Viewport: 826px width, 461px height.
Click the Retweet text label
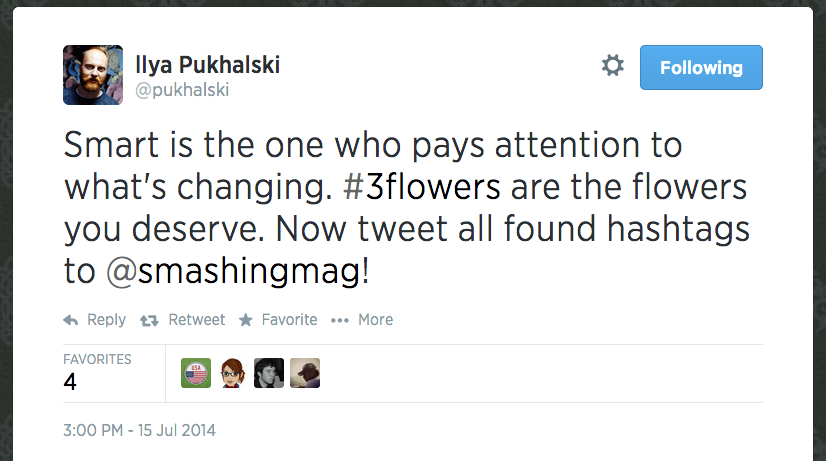tap(196, 320)
